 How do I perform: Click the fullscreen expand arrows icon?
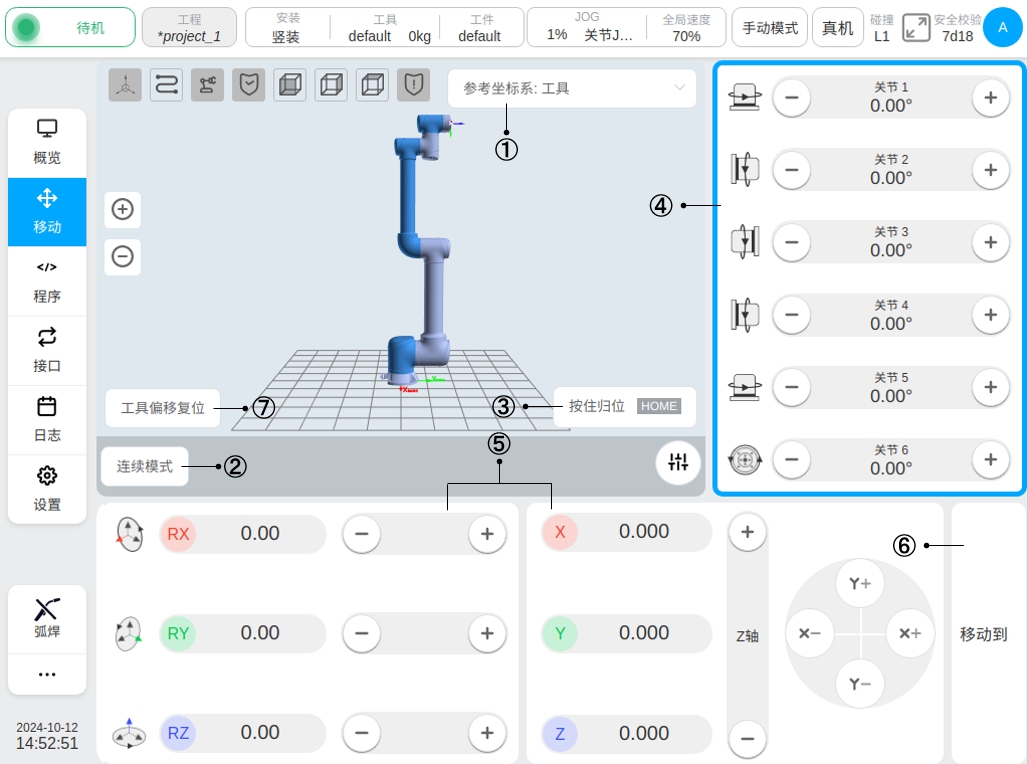click(915, 28)
